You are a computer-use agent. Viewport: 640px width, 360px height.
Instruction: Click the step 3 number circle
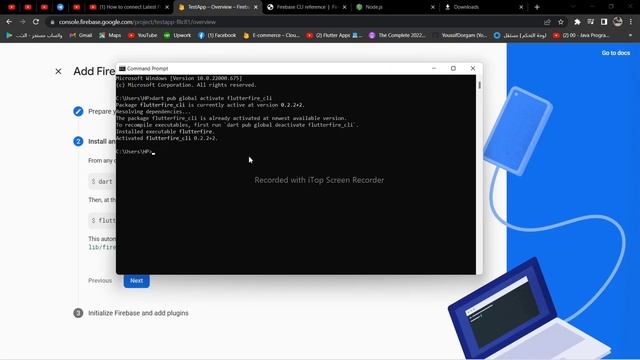(78, 313)
